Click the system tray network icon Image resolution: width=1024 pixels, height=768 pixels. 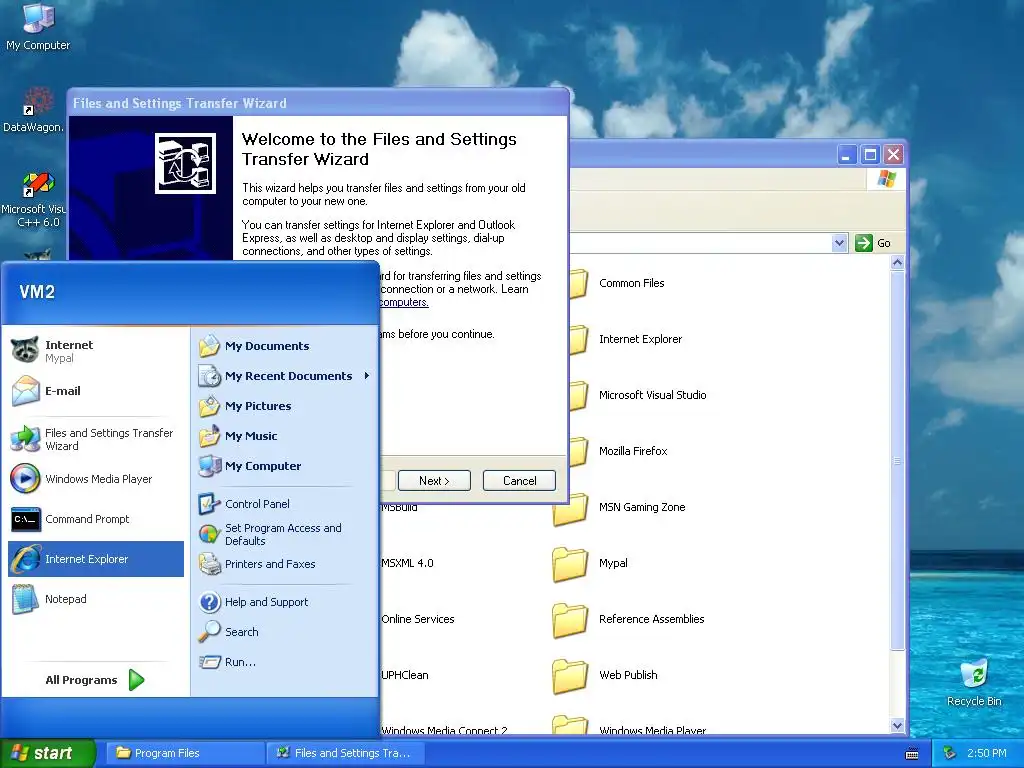coord(950,753)
